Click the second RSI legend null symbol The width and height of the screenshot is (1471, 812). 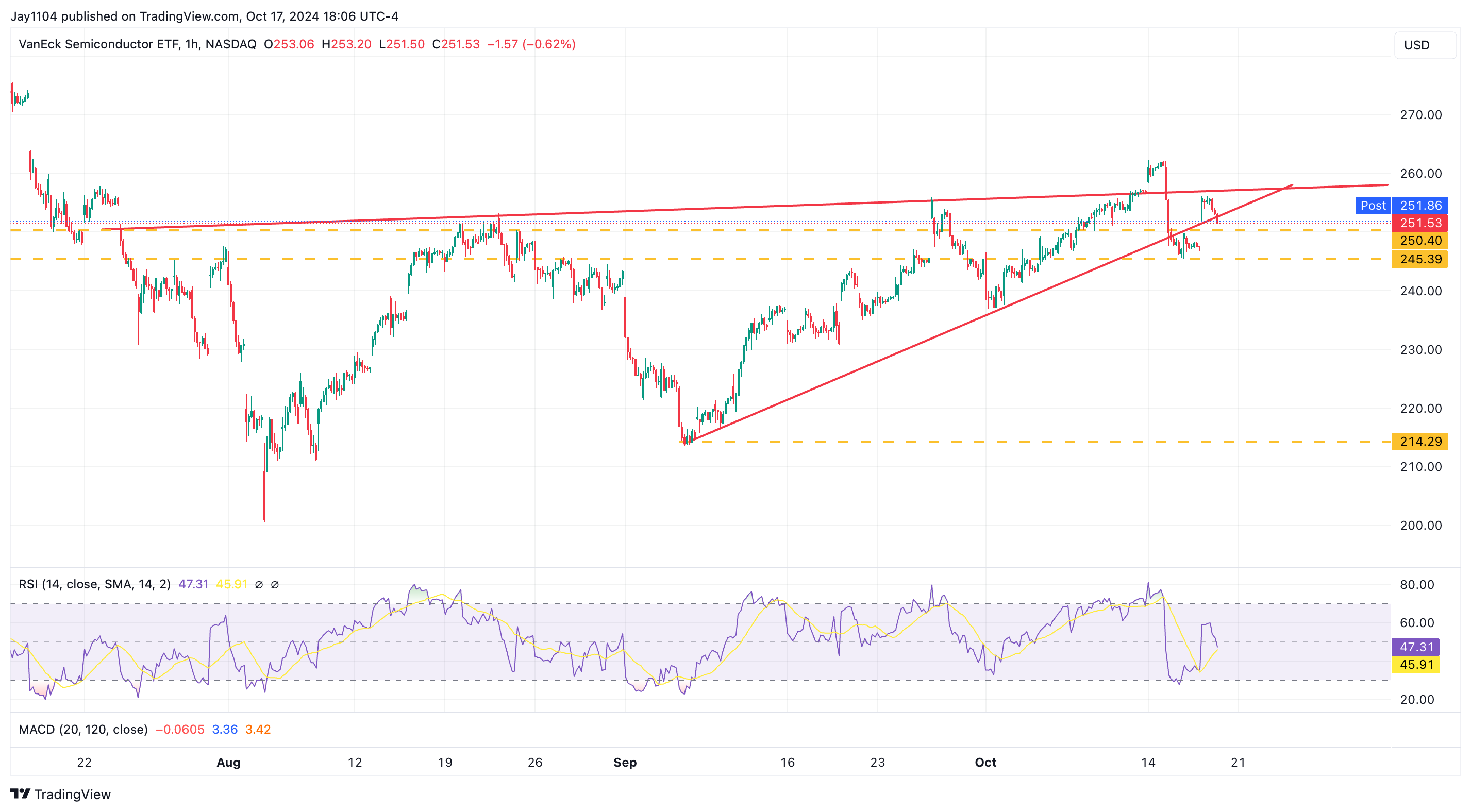pos(275,585)
